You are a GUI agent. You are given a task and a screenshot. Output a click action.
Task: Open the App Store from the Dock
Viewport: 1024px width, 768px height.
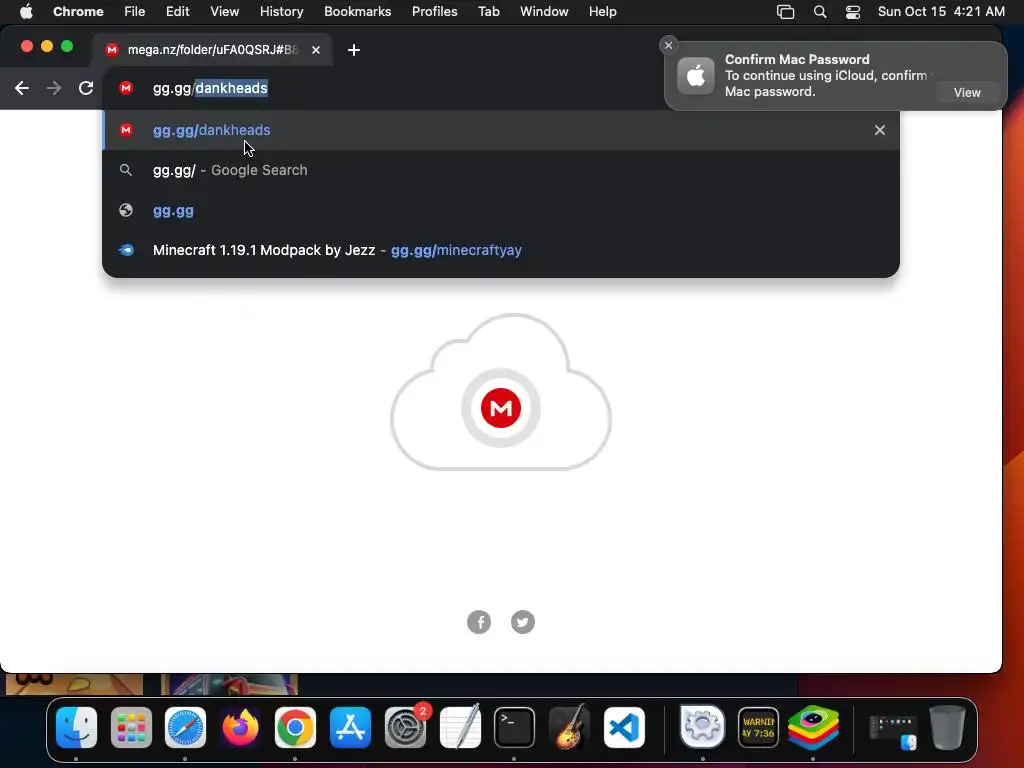pyautogui.click(x=350, y=728)
